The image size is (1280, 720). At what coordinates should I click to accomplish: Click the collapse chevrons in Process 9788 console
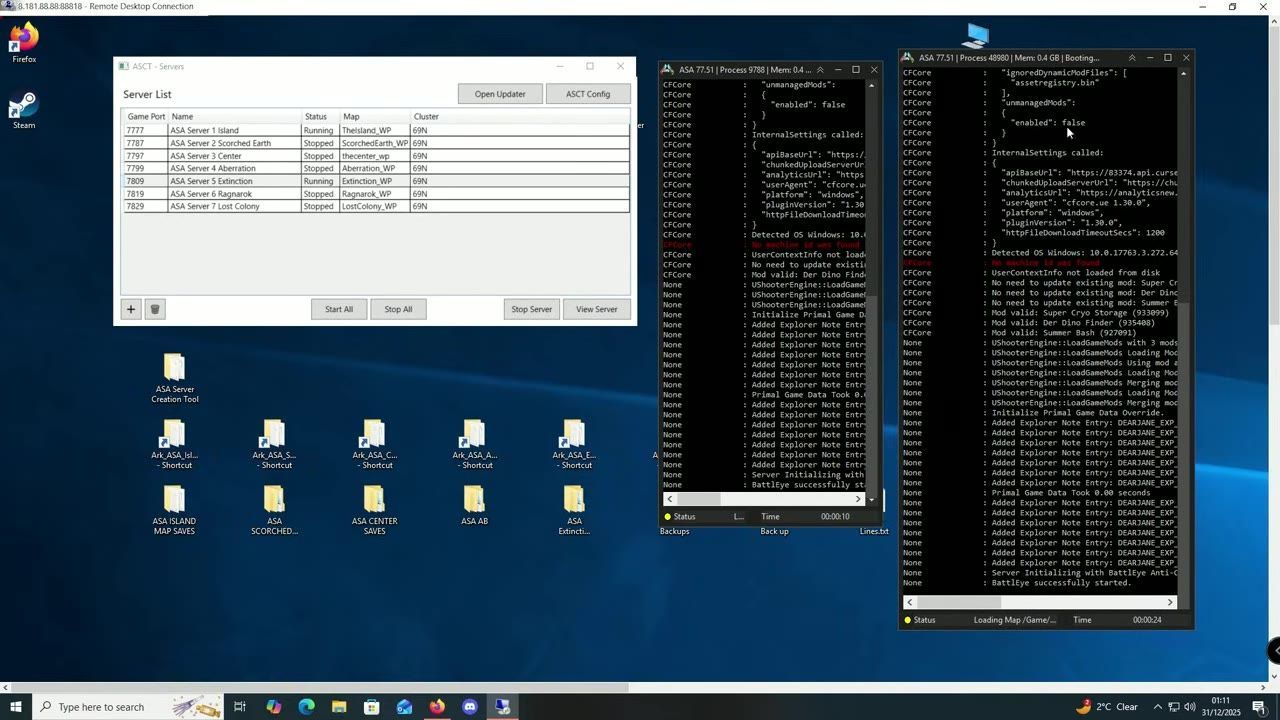click(x=820, y=70)
